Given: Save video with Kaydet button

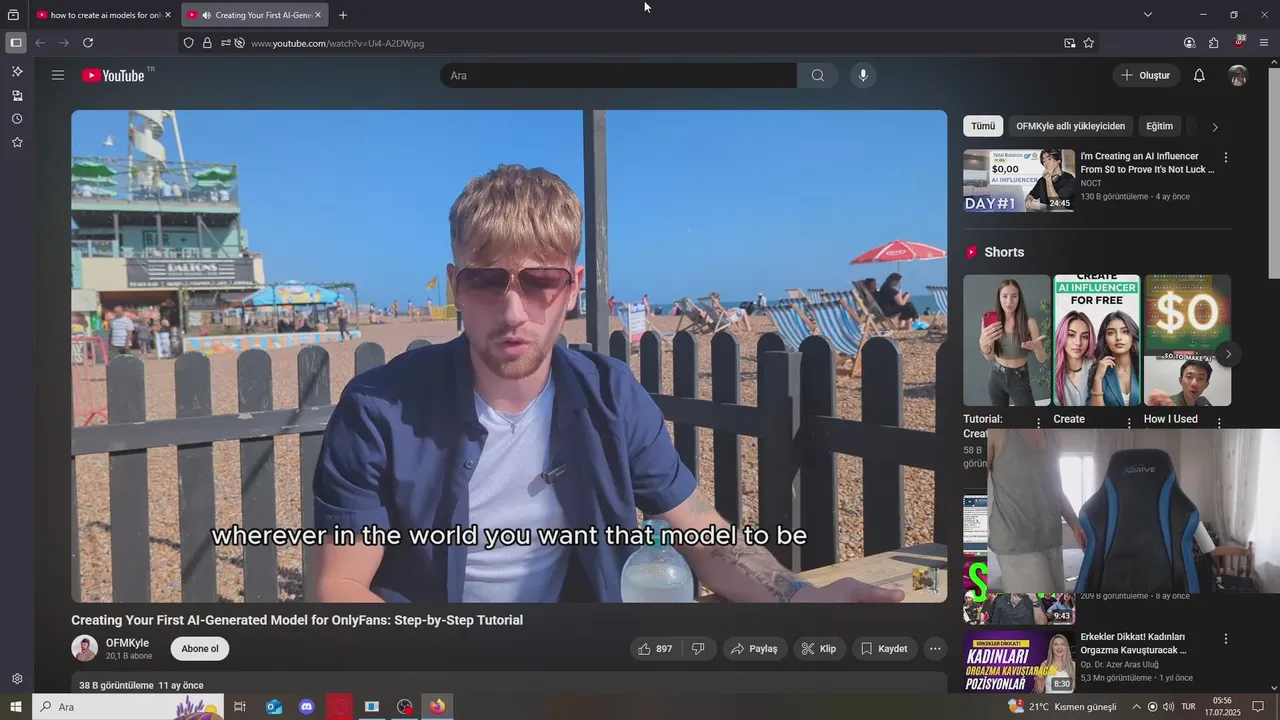Looking at the screenshot, I should click(885, 649).
